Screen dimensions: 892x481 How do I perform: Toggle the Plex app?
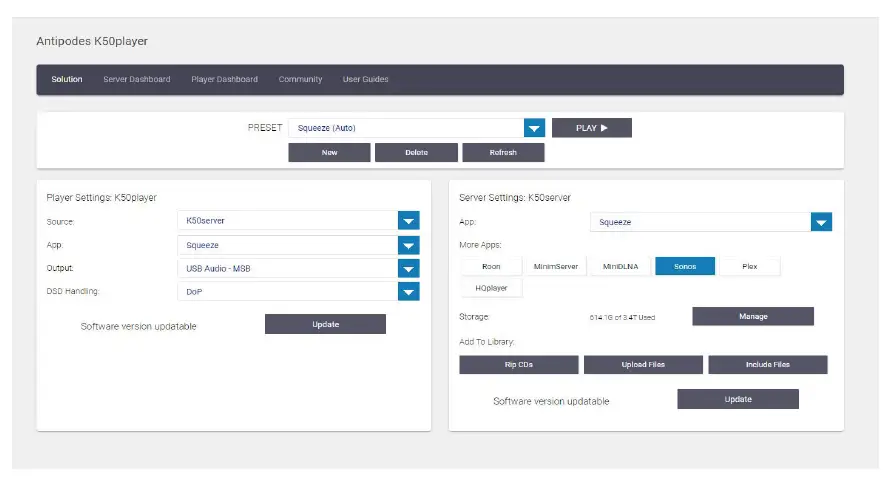pos(750,266)
